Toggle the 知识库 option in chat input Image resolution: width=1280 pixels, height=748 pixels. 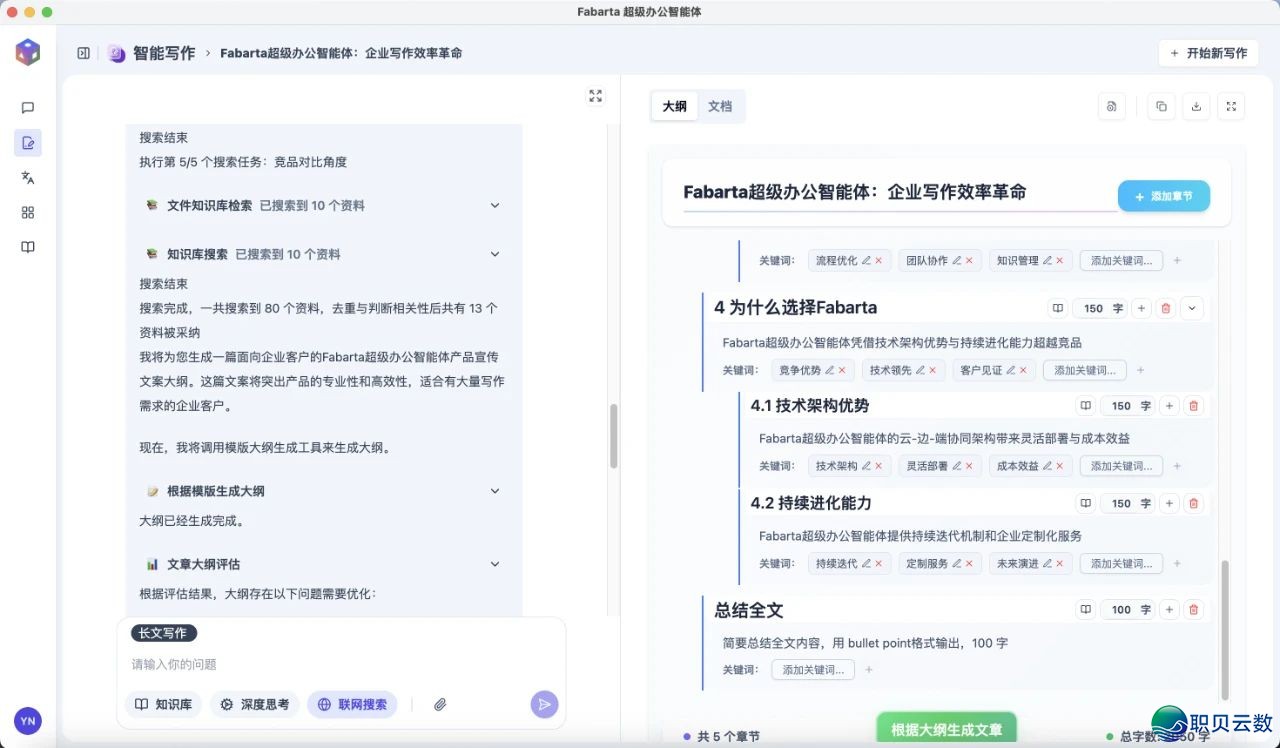(x=164, y=704)
